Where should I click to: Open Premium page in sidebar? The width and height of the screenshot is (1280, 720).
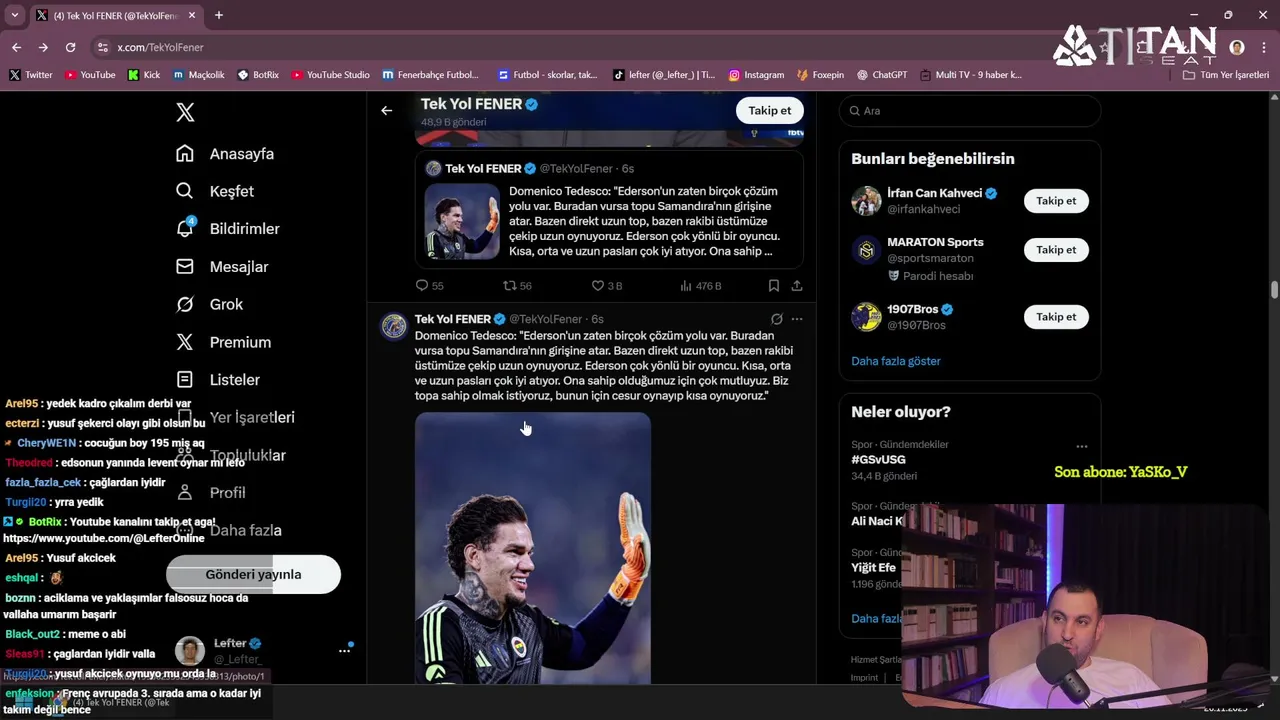tap(223, 342)
